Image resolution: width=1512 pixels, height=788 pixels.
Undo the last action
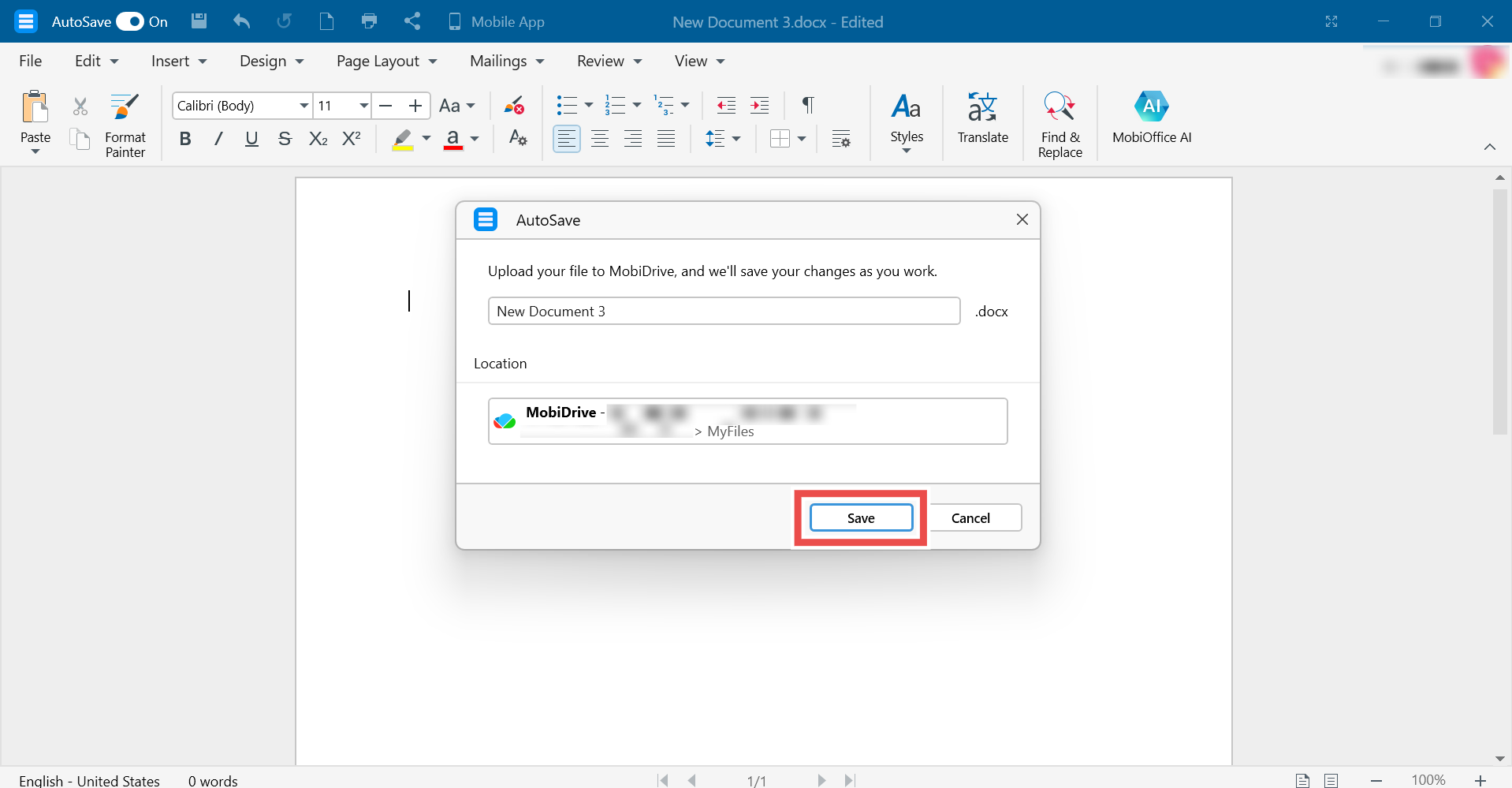pos(242,21)
